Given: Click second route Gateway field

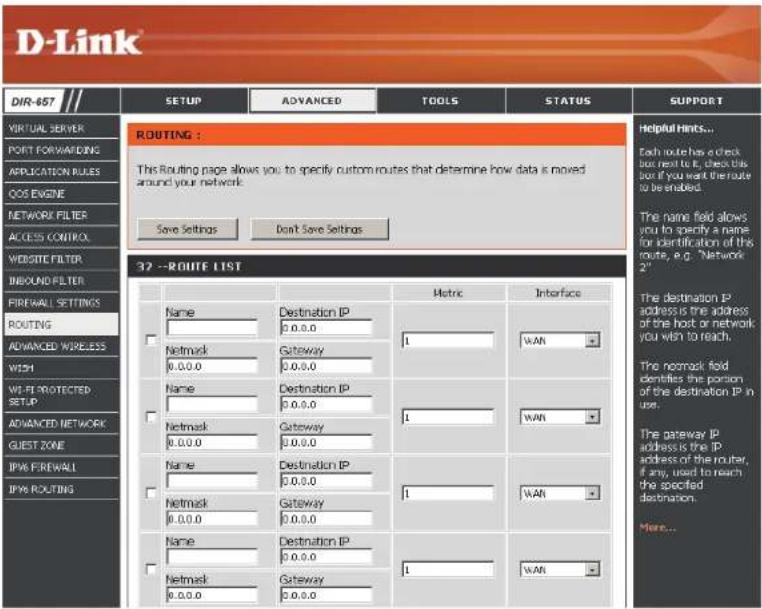Looking at the screenshot, I should tap(326, 442).
